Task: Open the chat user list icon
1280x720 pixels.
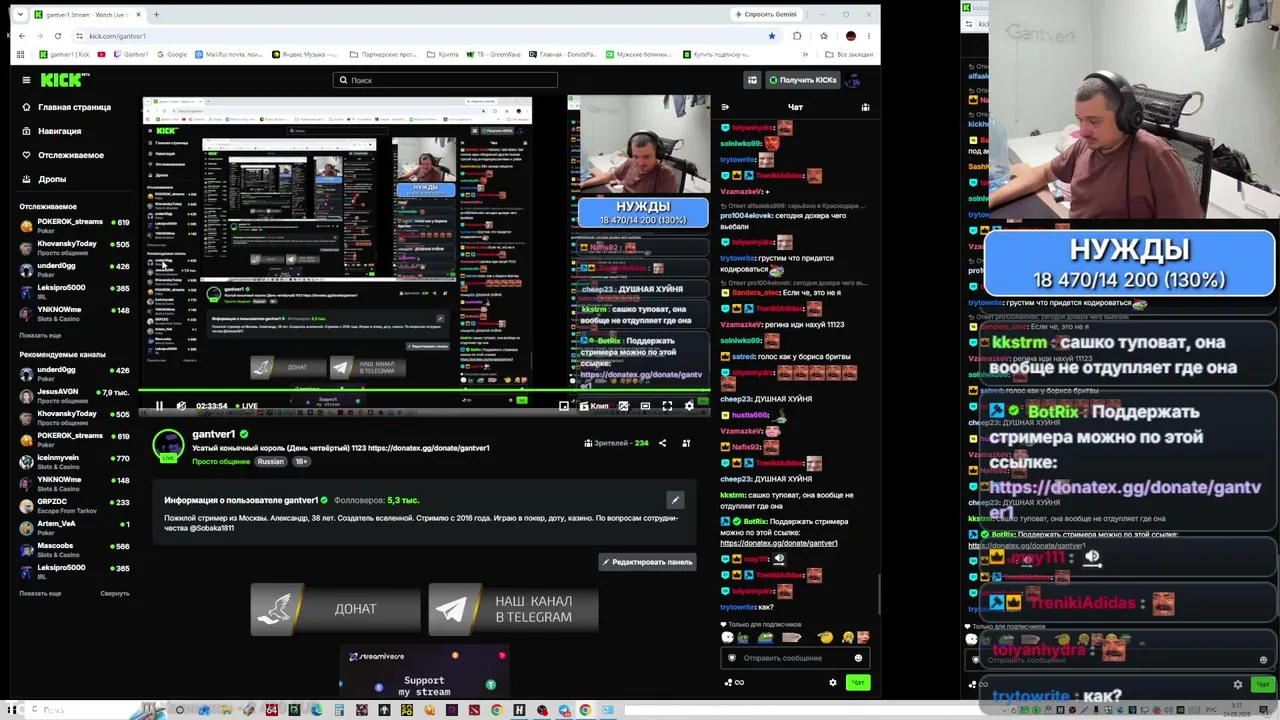Action: coord(865,107)
